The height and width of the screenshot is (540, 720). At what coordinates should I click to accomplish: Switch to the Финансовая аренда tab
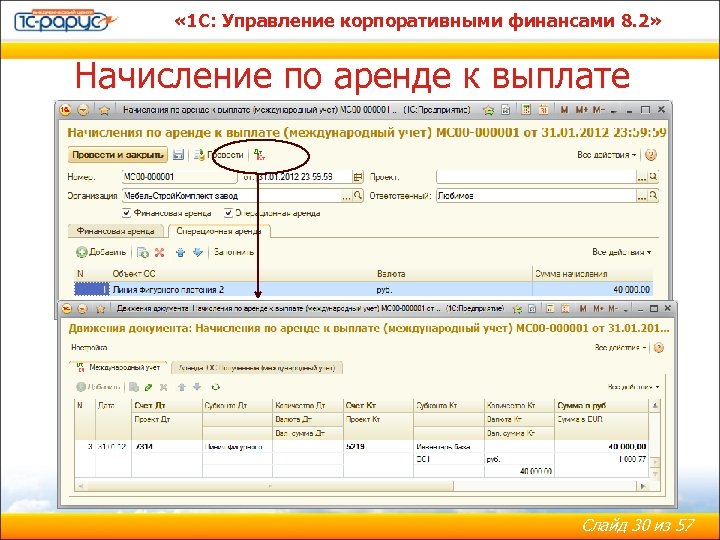click(115, 231)
